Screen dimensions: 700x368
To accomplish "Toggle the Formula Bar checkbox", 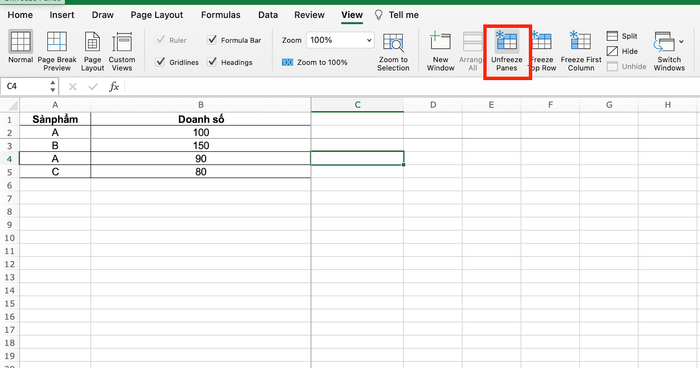I will coord(212,40).
